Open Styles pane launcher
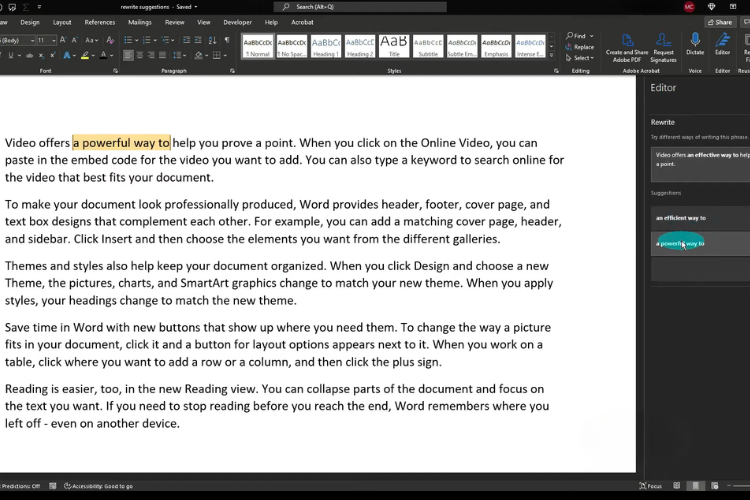The width and height of the screenshot is (750, 500). [556, 71]
